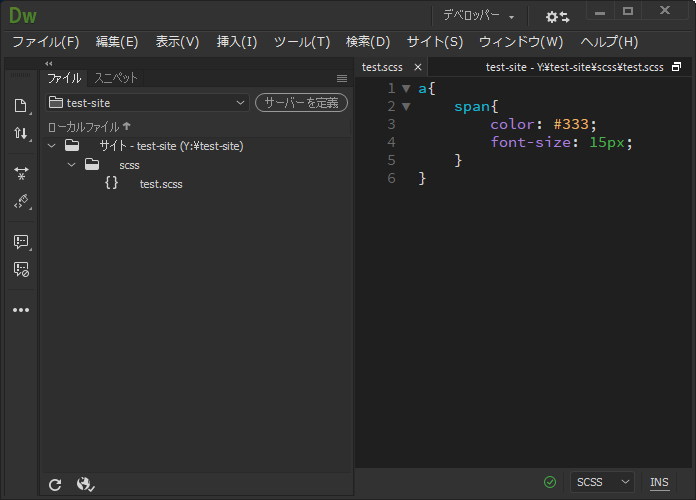Open the ウィンドウ(W) menu

point(521,42)
